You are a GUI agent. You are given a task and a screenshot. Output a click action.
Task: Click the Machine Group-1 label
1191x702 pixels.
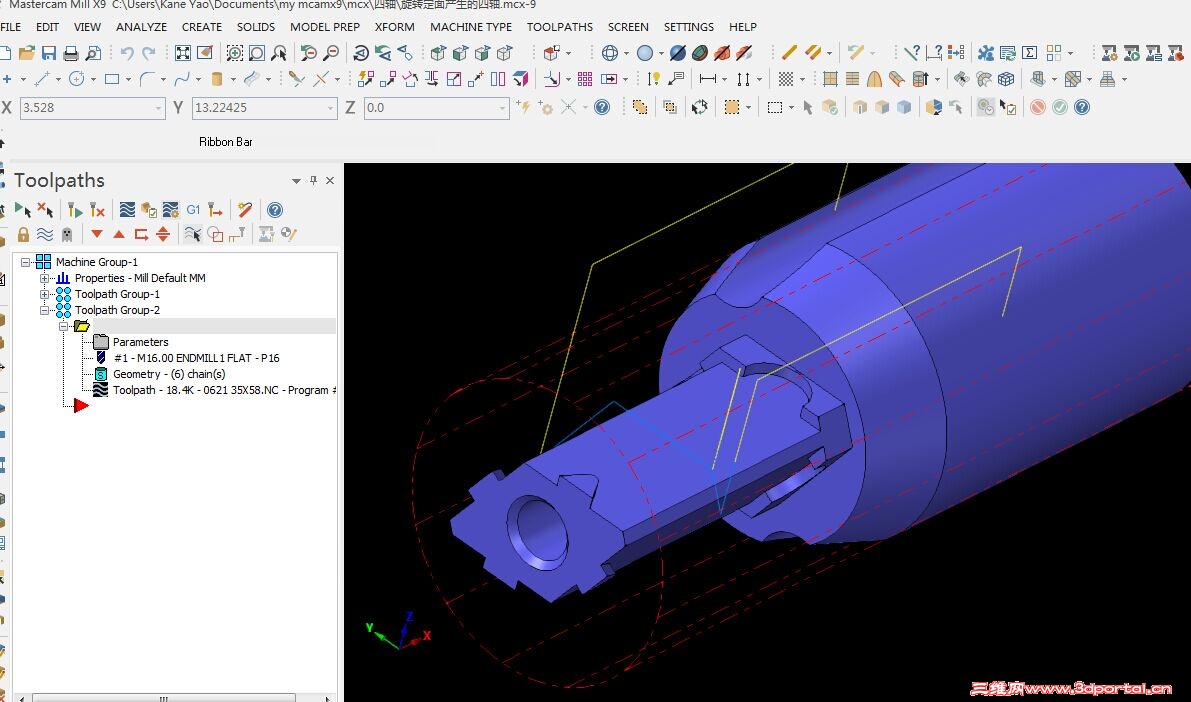point(96,262)
